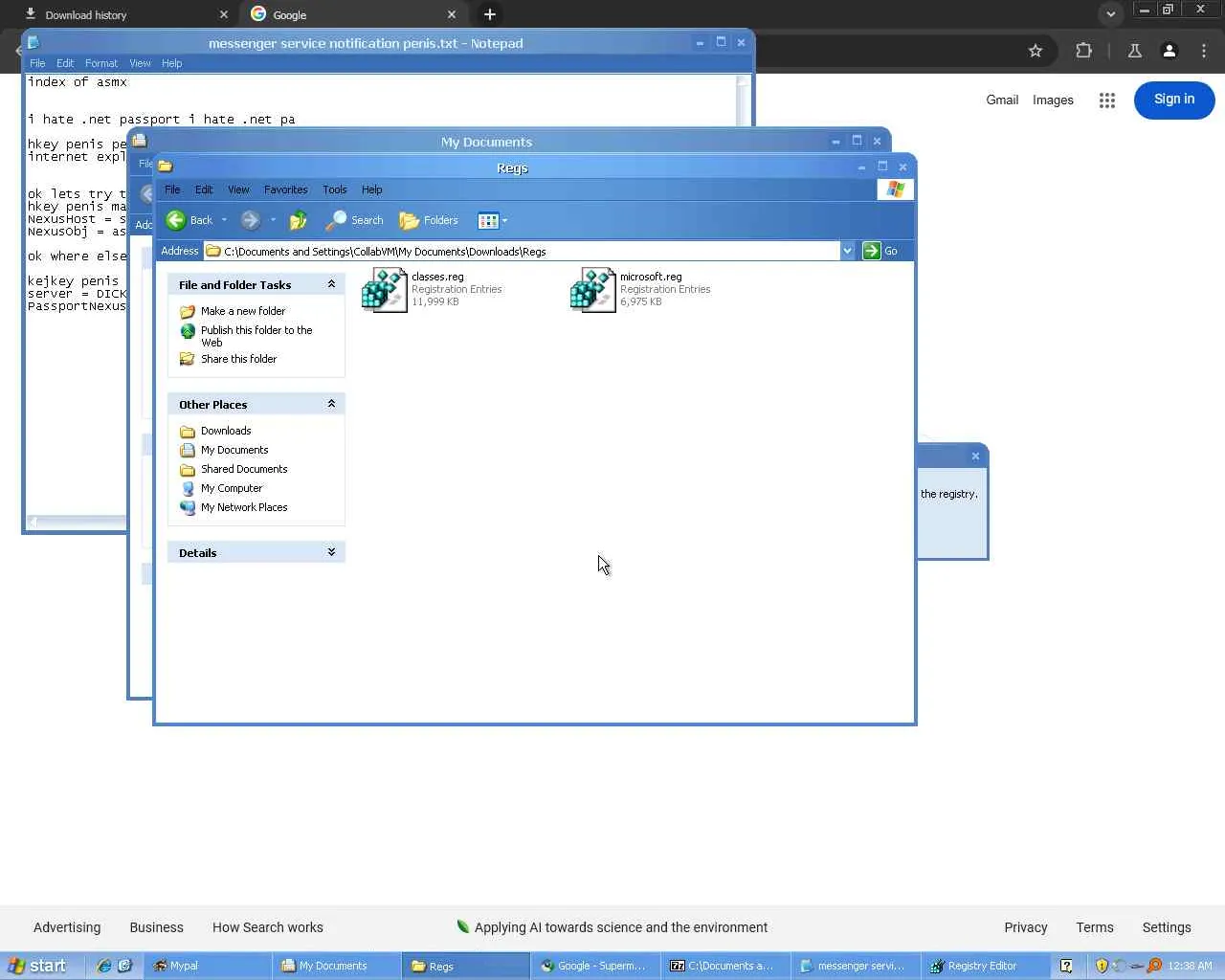This screenshot has height=980, width=1225.
Task: Expand the Details panel
Action: pos(331,552)
